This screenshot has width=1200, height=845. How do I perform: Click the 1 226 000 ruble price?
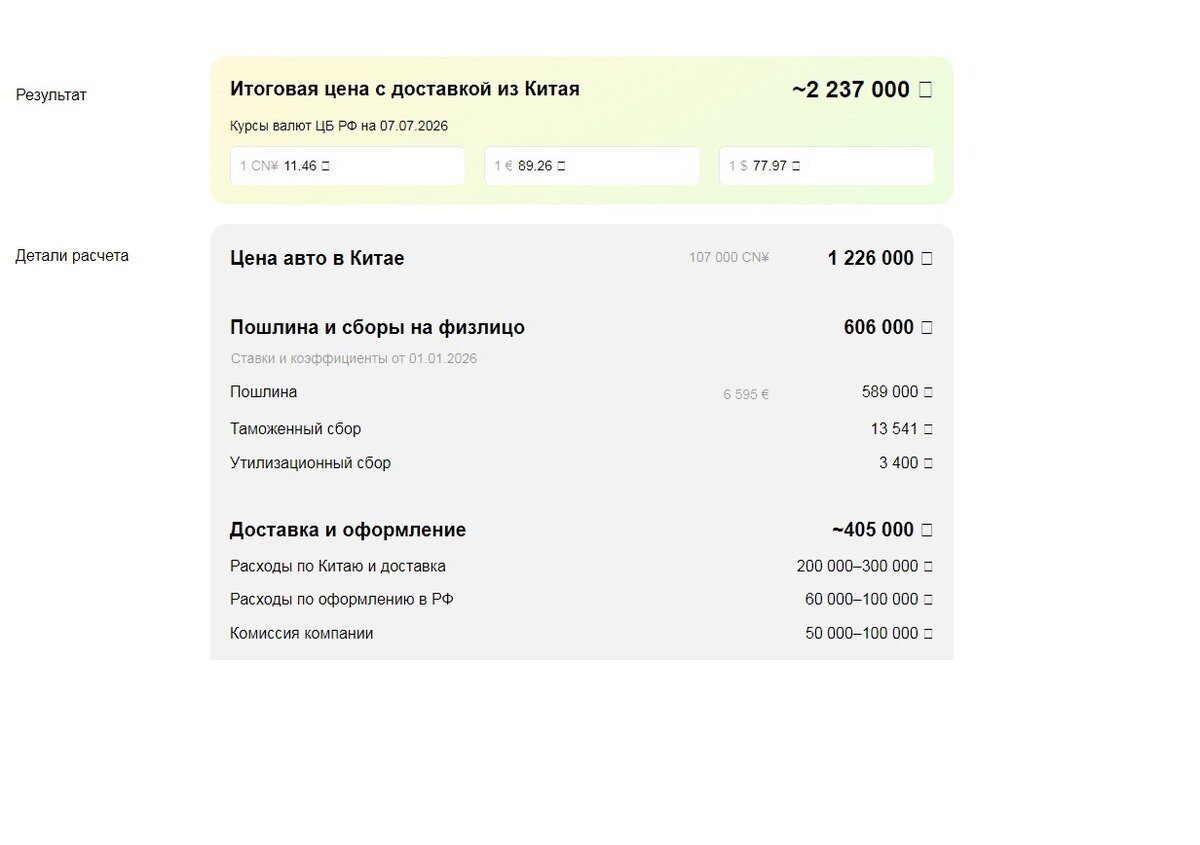[x=880, y=258]
